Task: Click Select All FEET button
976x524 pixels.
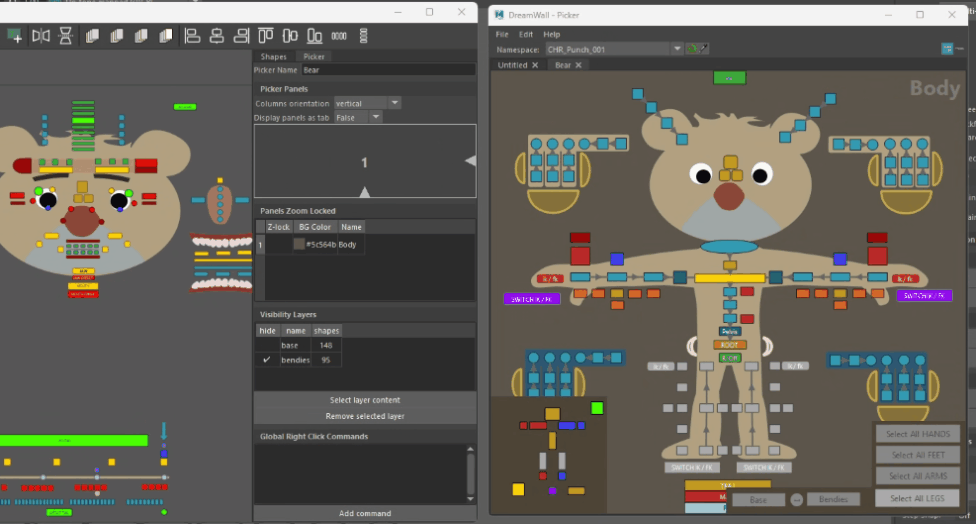Action: pos(918,455)
